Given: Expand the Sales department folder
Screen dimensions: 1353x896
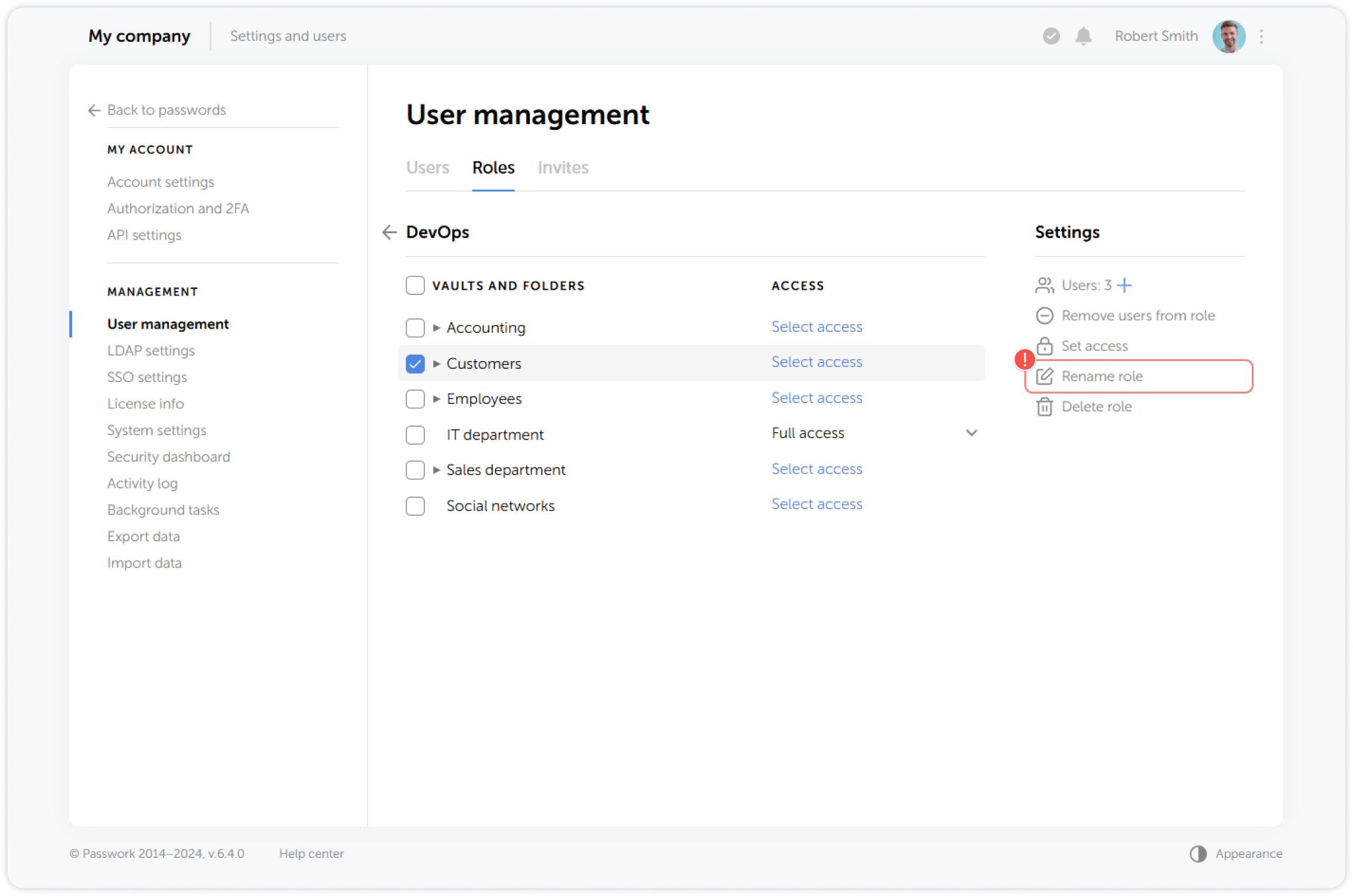Looking at the screenshot, I should [x=436, y=470].
